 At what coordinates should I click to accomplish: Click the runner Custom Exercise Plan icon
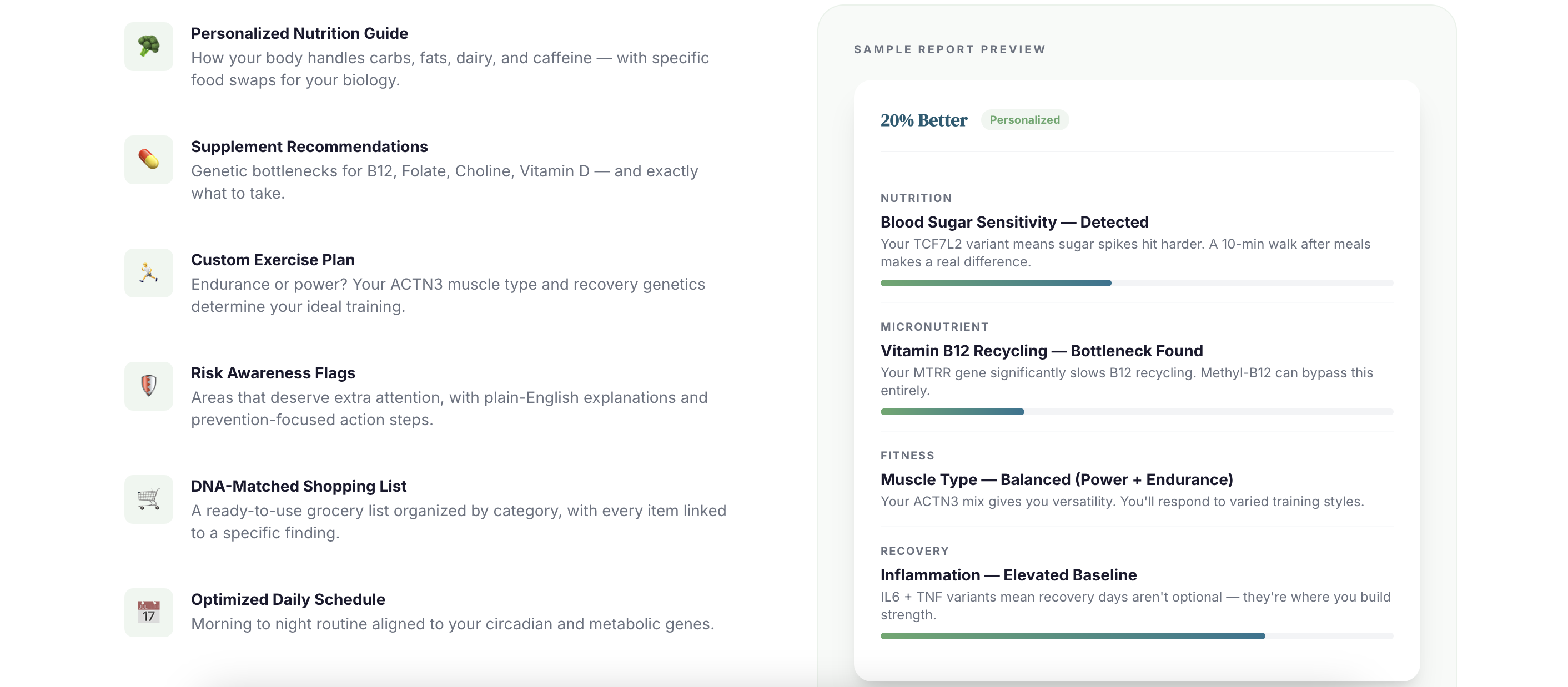148,272
